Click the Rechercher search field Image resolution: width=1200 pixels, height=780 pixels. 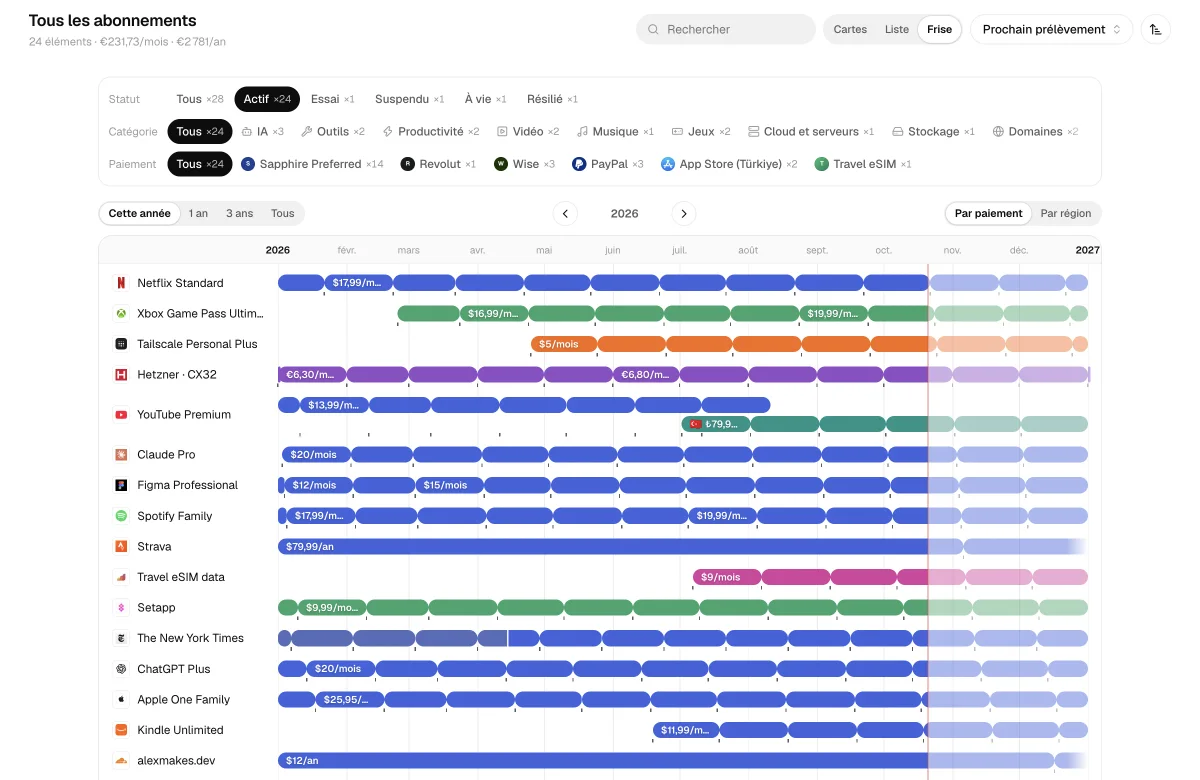(726, 29)
